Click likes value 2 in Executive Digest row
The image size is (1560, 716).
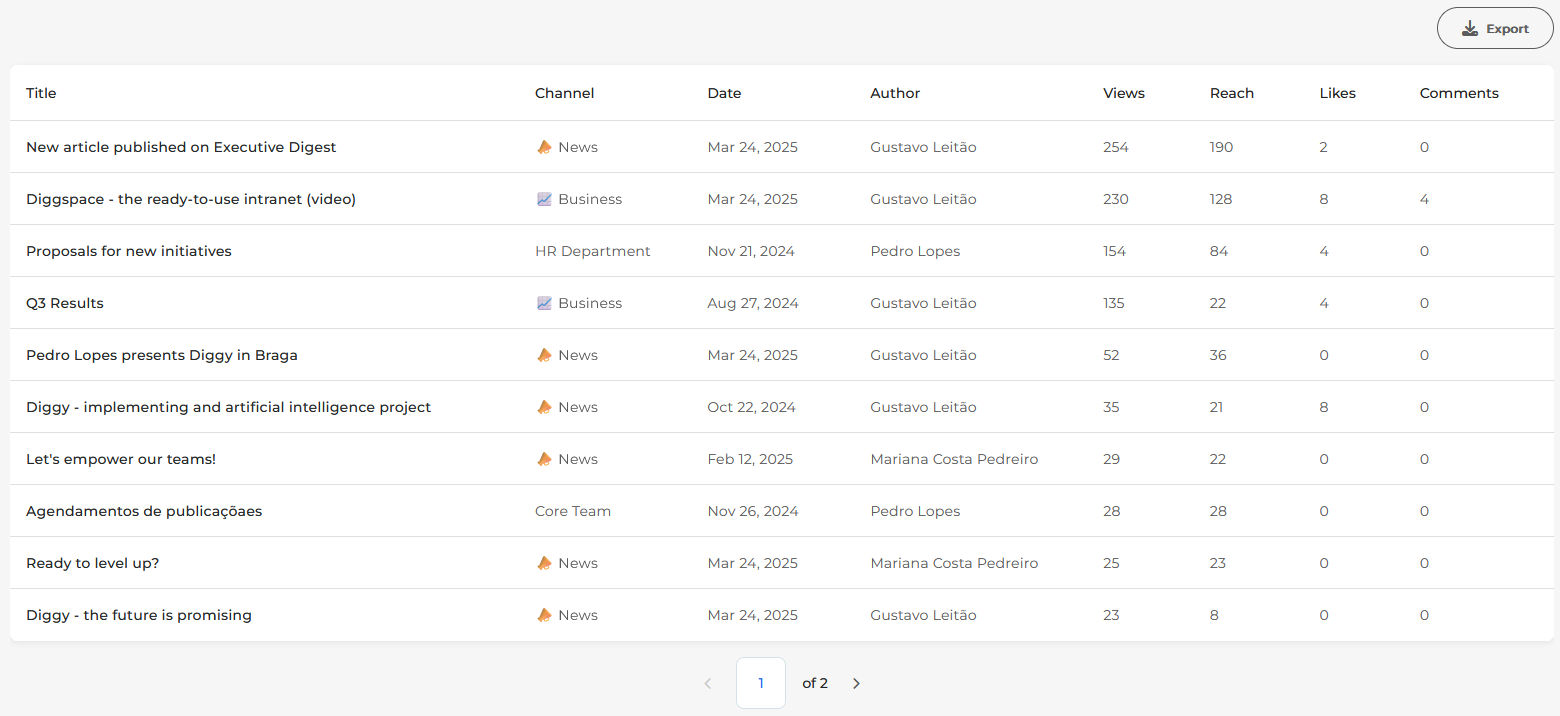pyautogui.click(x=1324, y=147)
